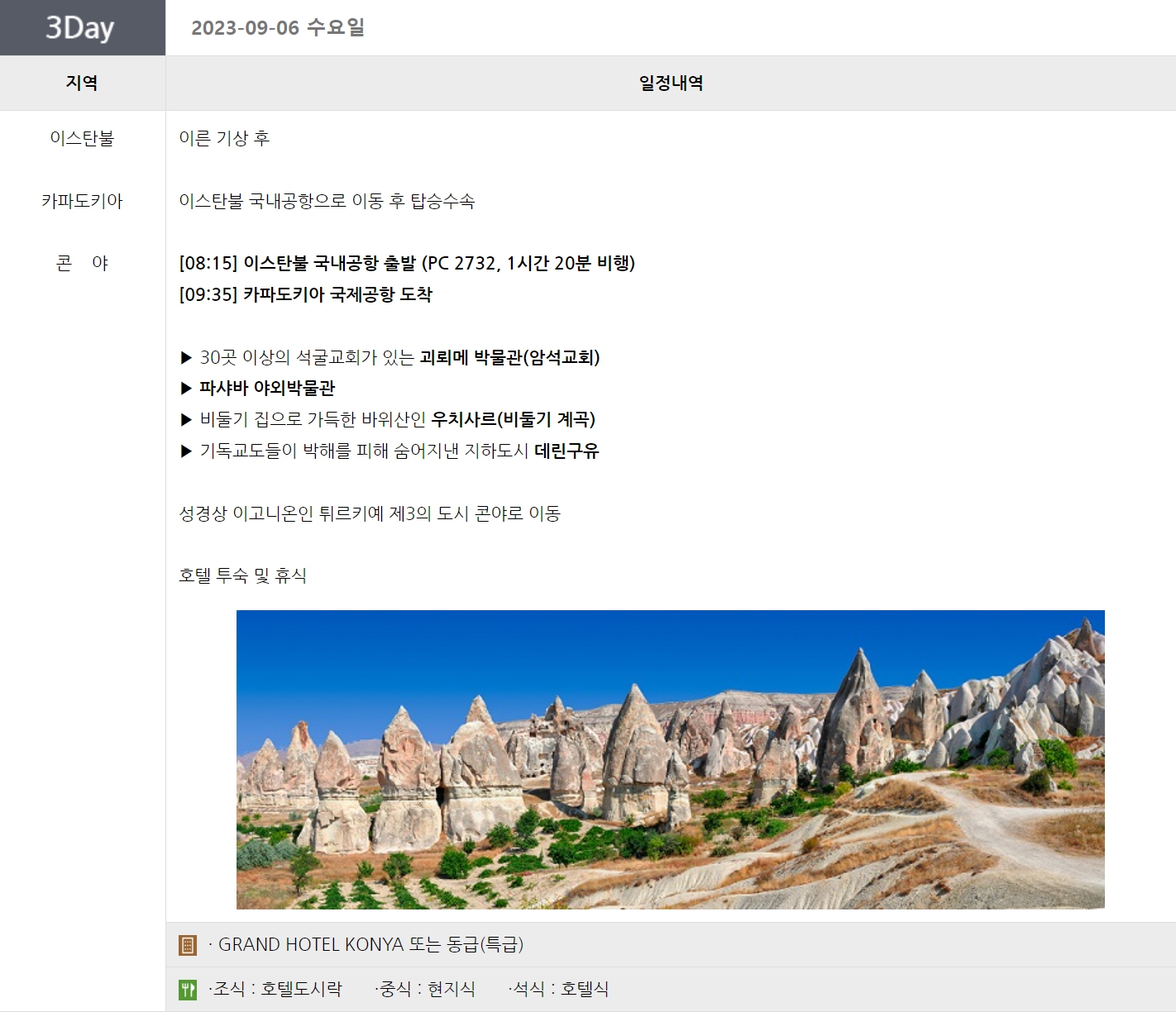The height and width of the screenshot is (1012, 1176).
Task: Click the 08:15 이스탄불 국내공항 출발 line
Action: click(x=407, y=263)
